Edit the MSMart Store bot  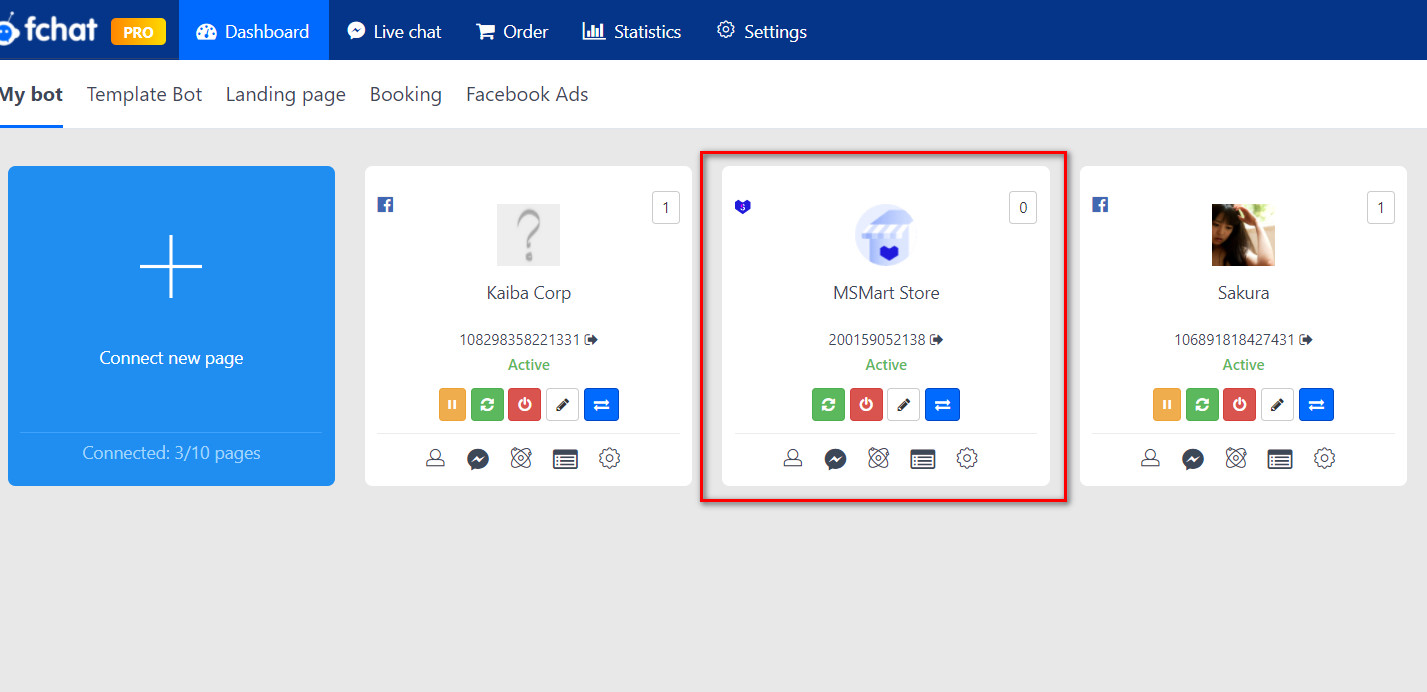903,404
